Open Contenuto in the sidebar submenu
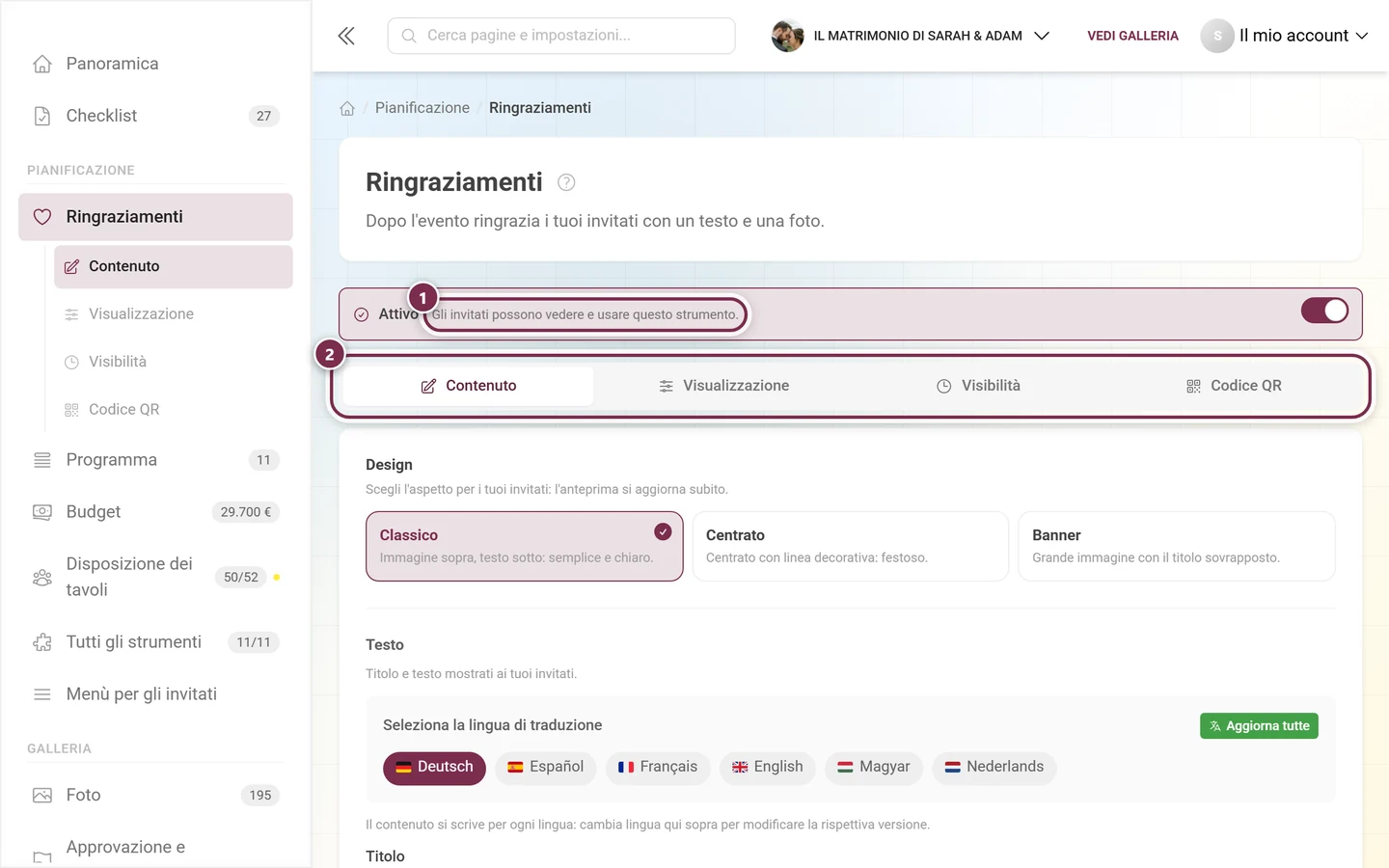This screenshot has width=1389, height=868. pos(174,266)
